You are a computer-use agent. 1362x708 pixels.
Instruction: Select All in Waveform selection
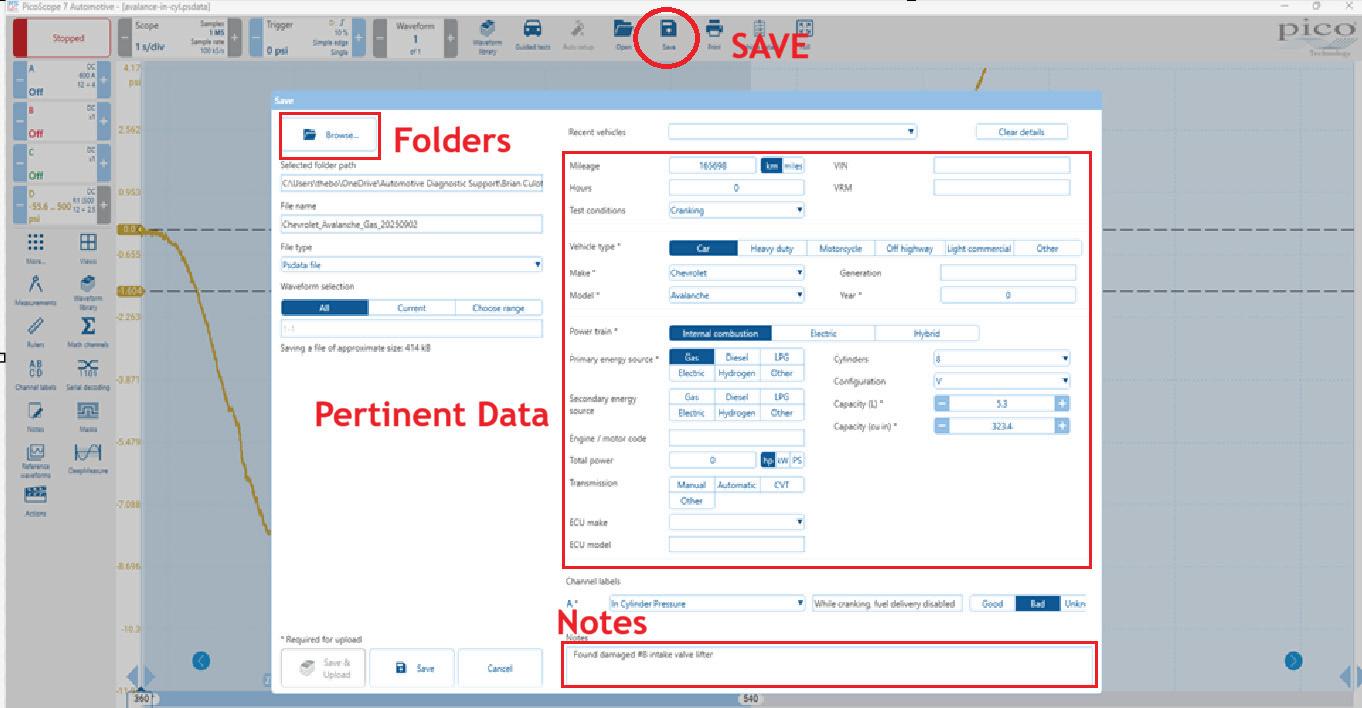click(324, 308)
